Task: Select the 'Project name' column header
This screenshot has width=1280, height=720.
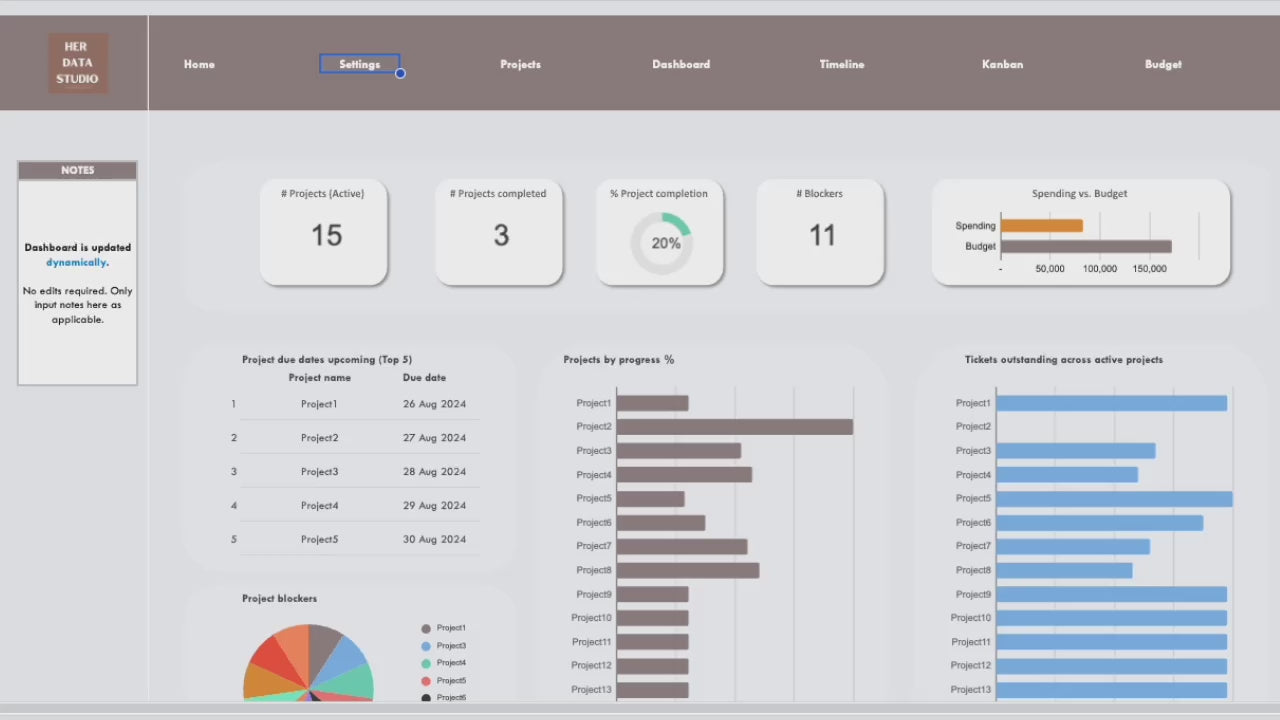Action: click(319, 377)
